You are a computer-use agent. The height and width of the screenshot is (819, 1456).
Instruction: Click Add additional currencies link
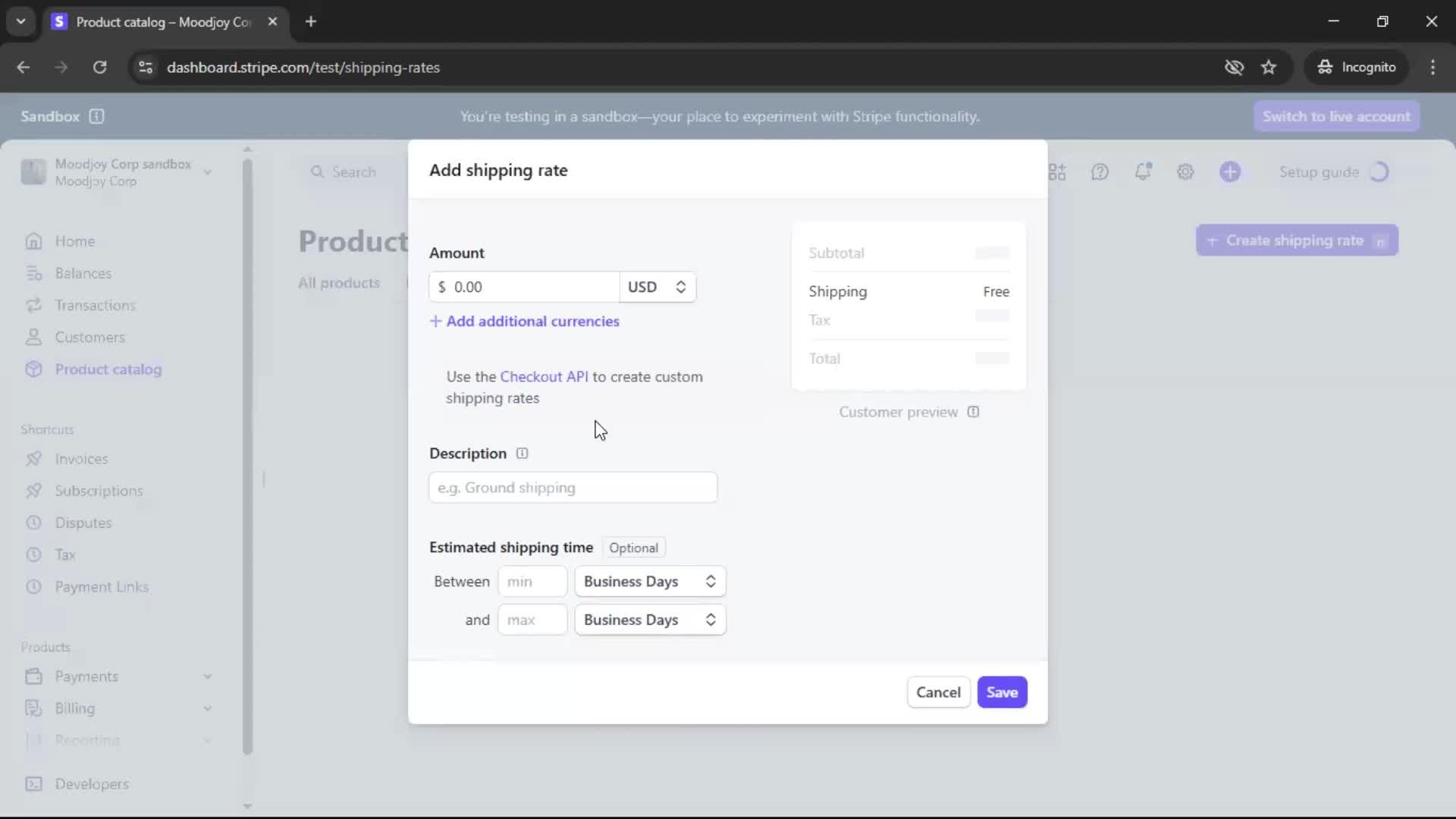pyautogui.click(x=525, y=321)
